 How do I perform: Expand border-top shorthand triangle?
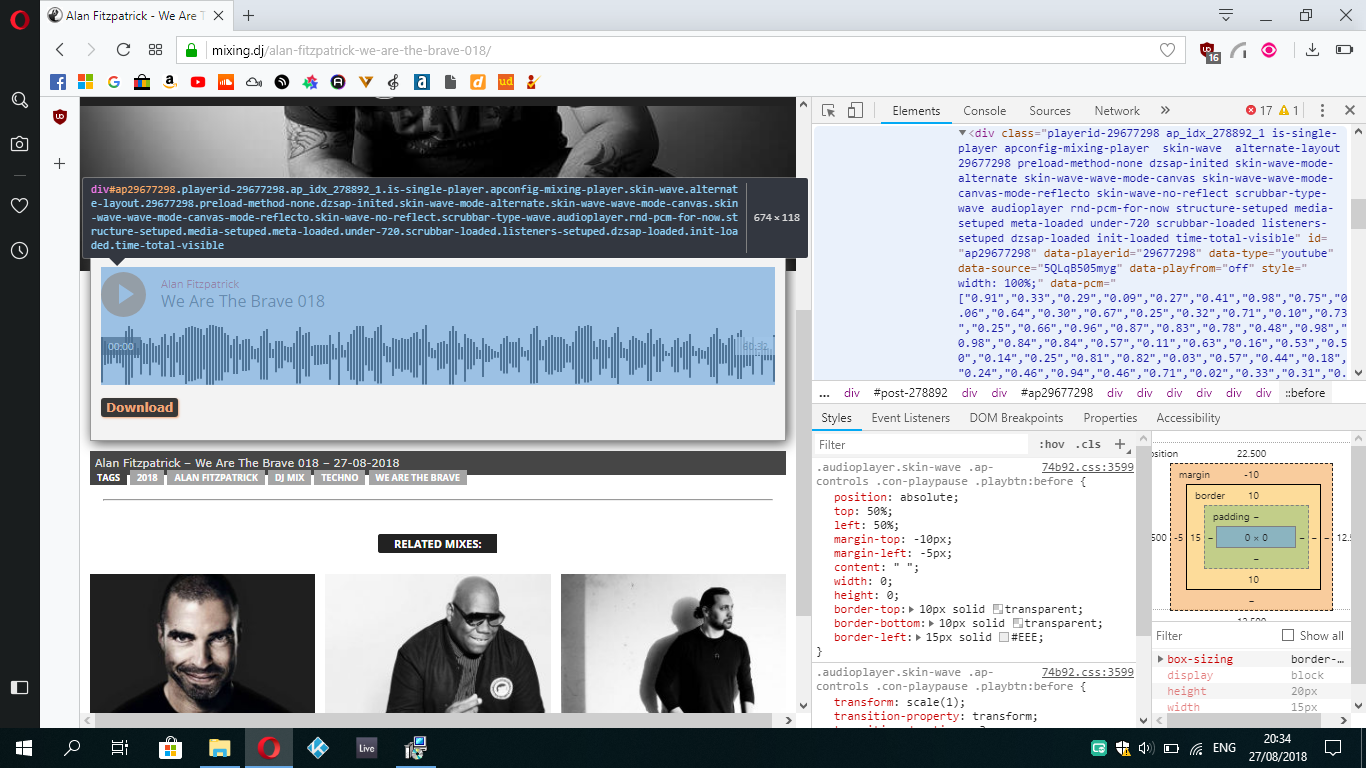tap(910, 609)
